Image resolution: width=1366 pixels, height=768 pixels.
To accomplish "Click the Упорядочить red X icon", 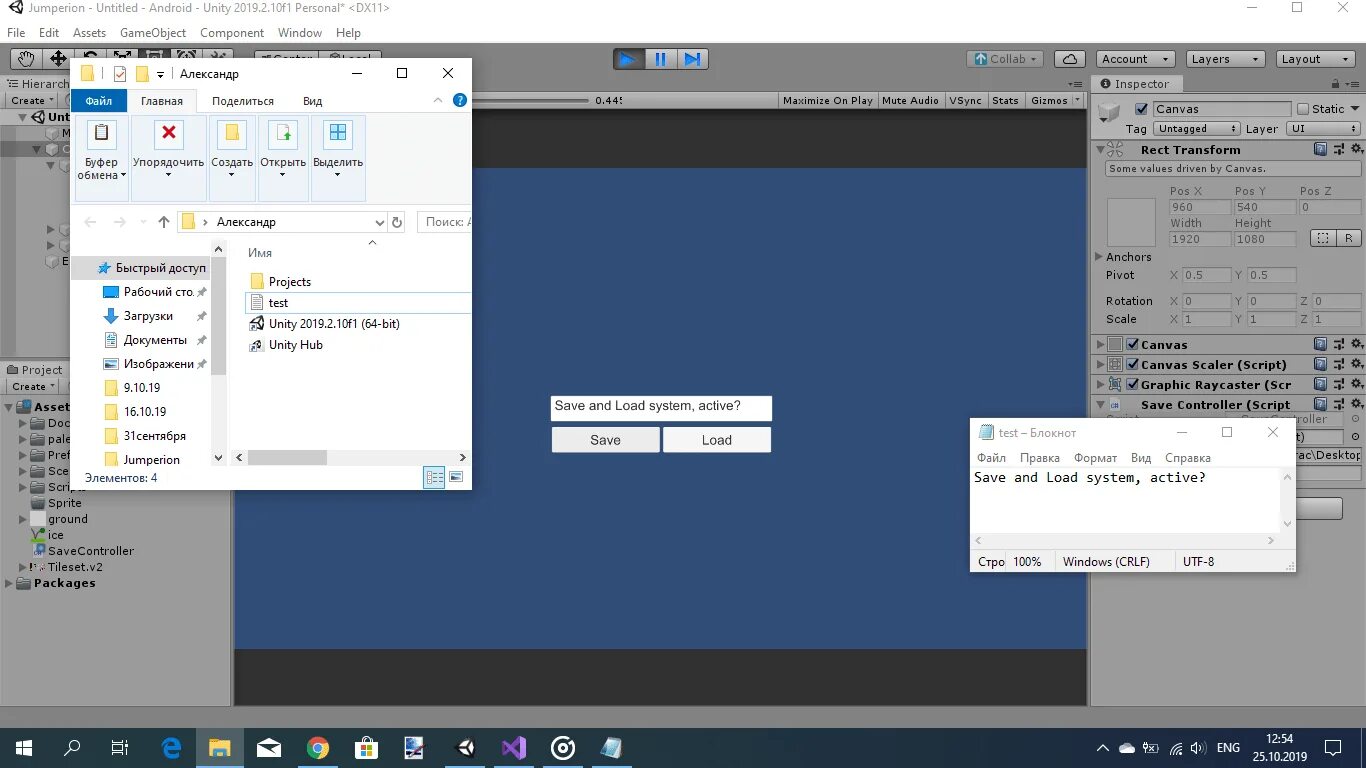I will pos(168,133).
